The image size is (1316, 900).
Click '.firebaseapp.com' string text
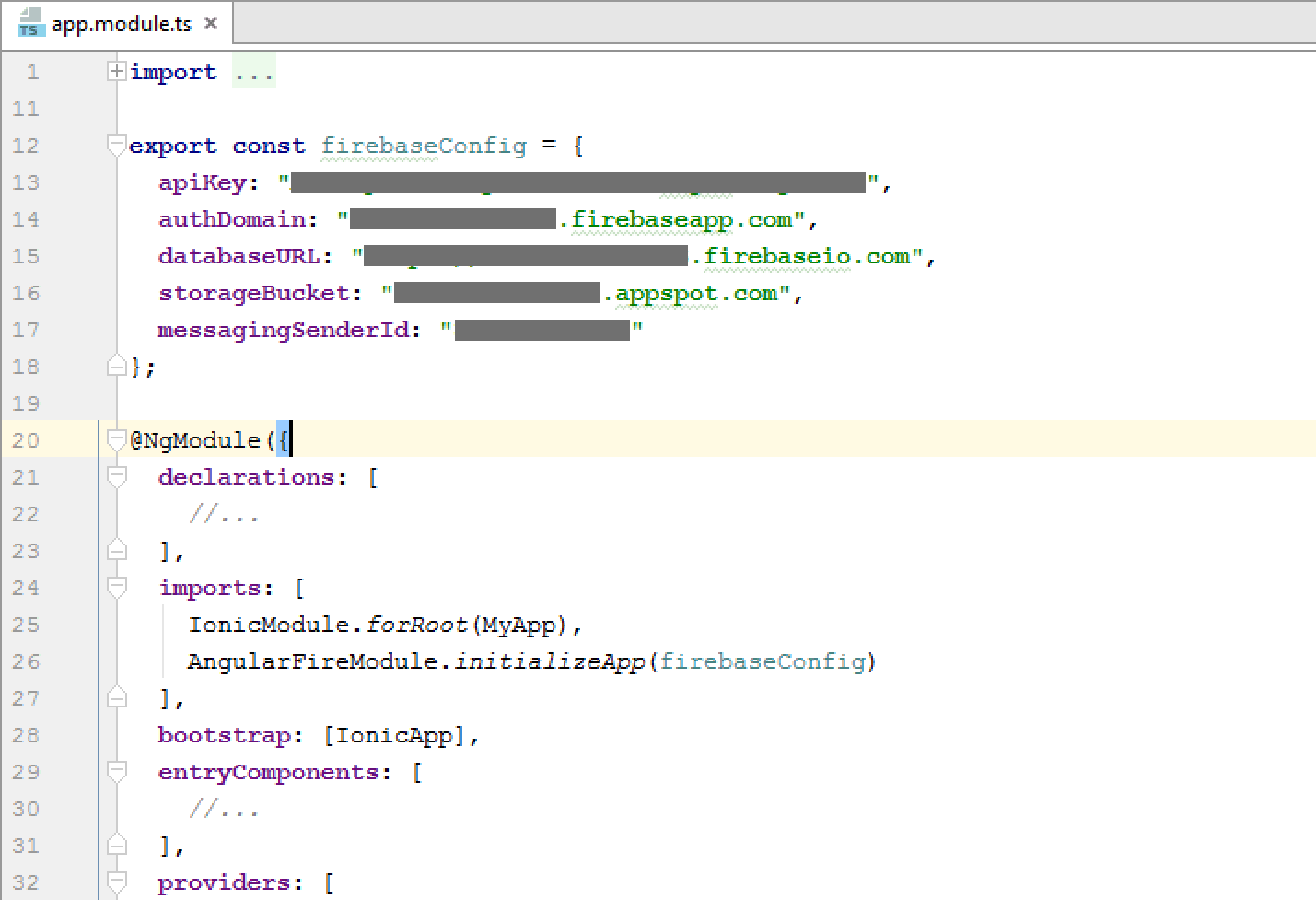(675, 219)
